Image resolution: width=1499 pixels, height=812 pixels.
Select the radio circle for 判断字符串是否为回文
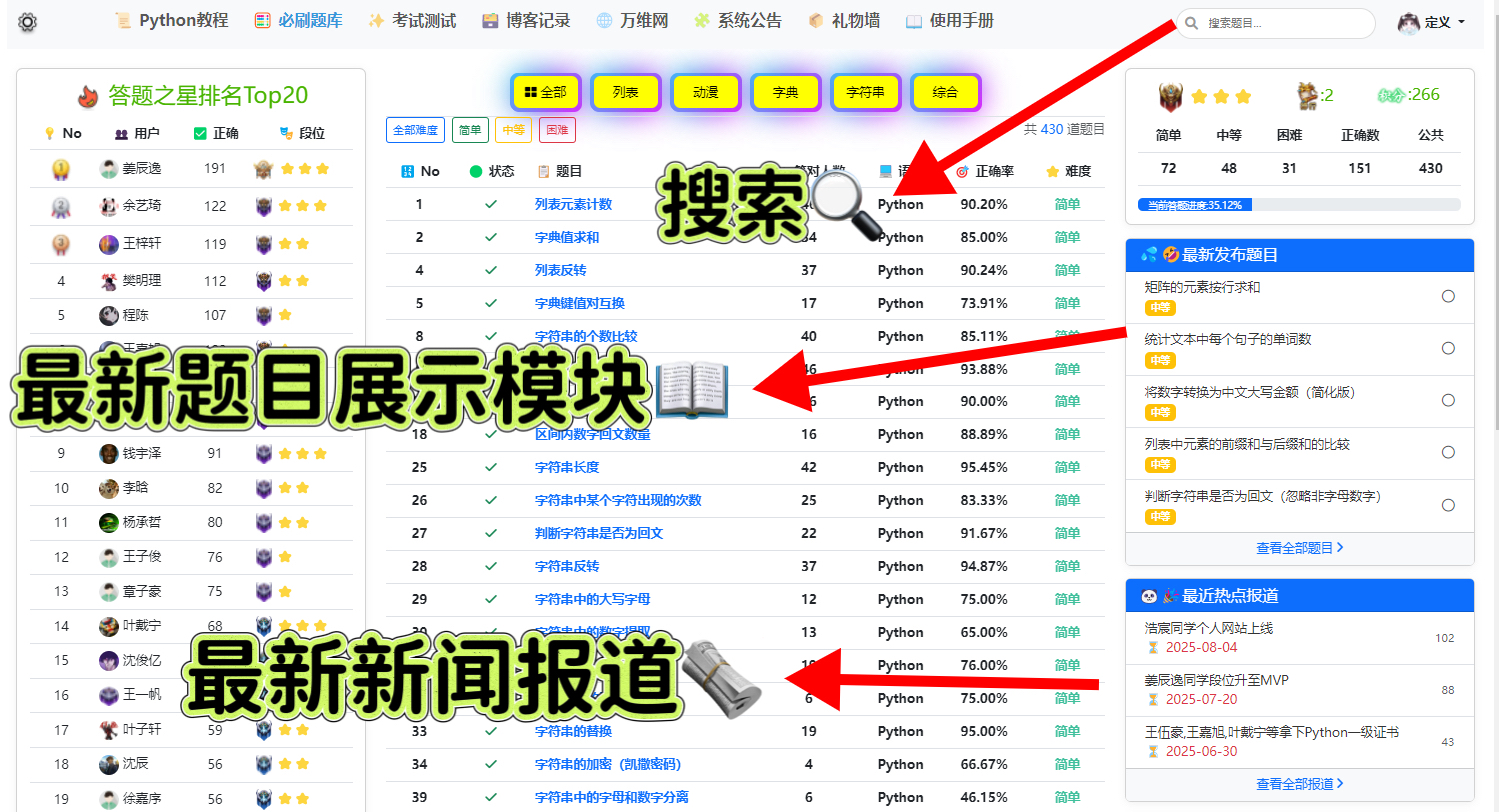pyautogui.click(x=1447, y=505)
